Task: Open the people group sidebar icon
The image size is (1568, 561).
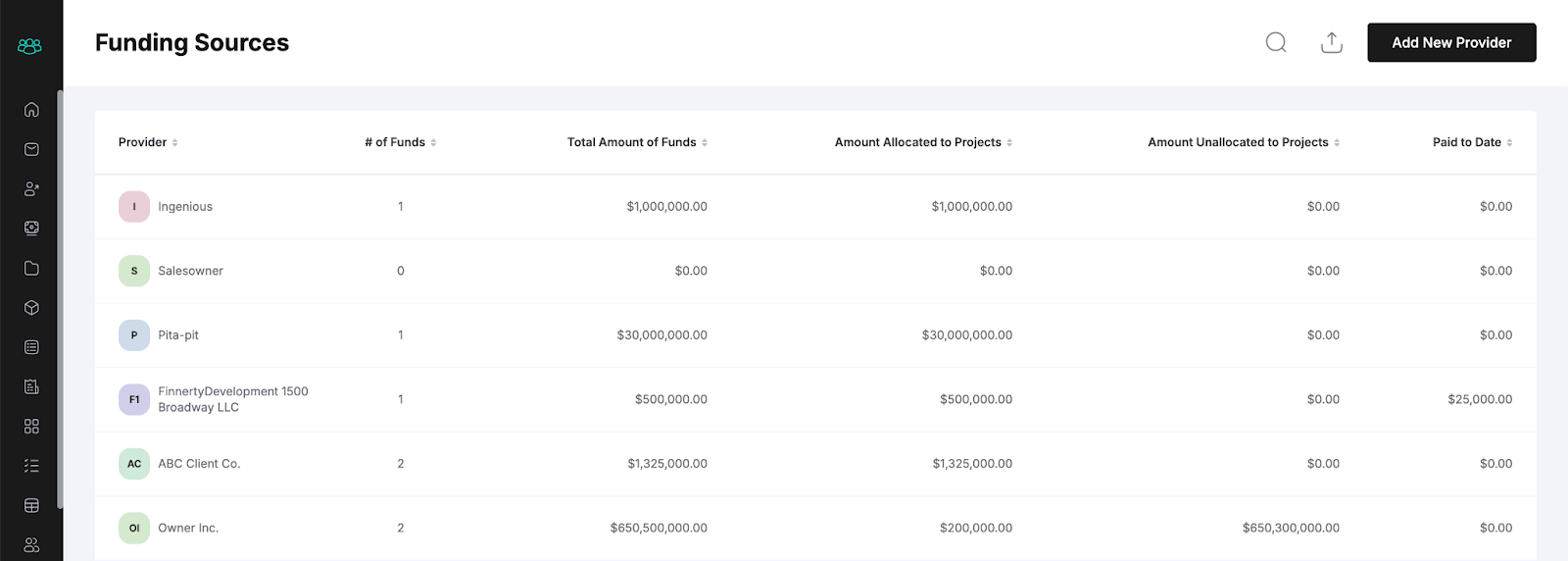Action: point(31,545)
